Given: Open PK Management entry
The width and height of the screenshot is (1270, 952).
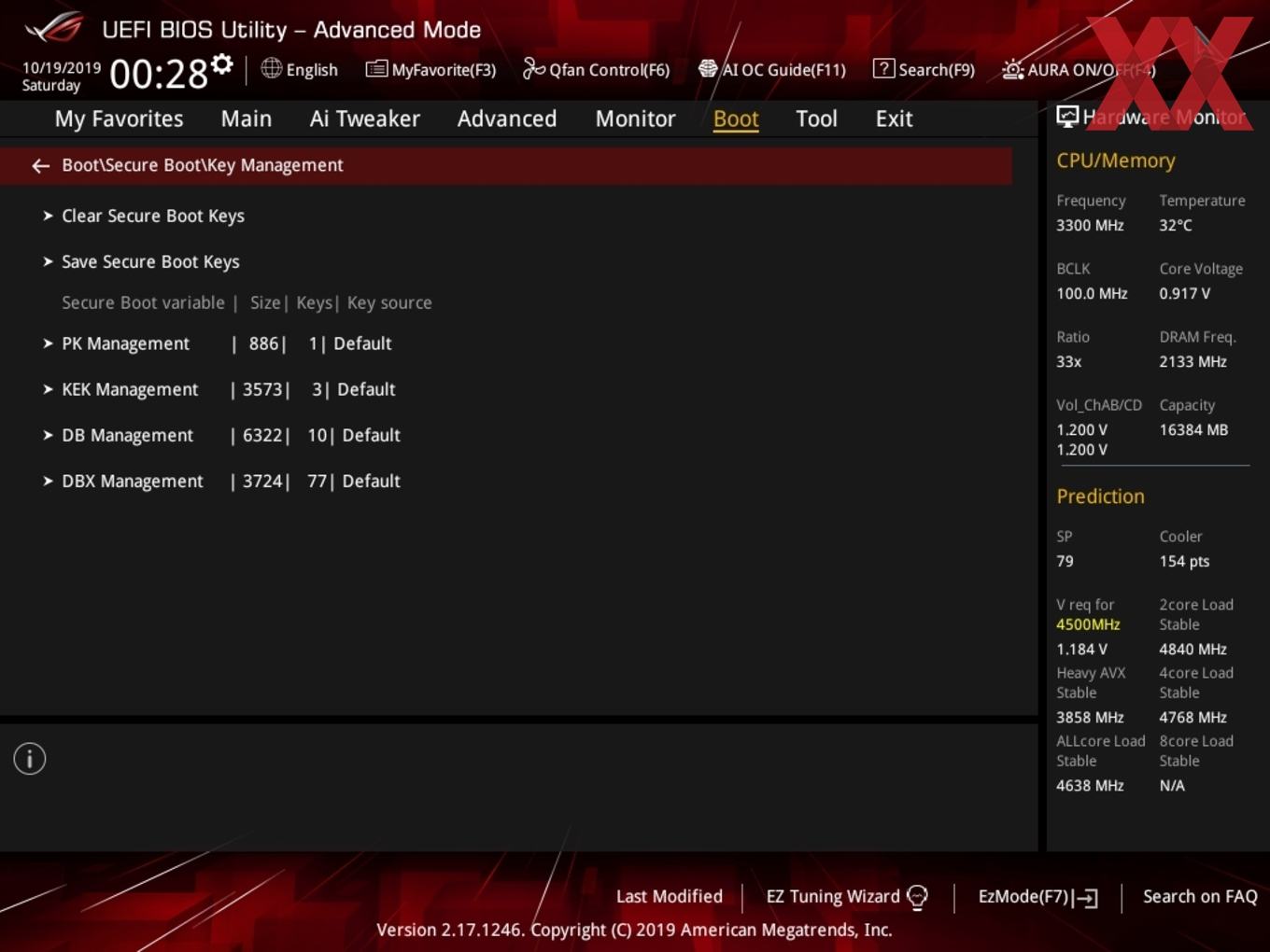Looking at the screenshot, I should pos(126,343).
